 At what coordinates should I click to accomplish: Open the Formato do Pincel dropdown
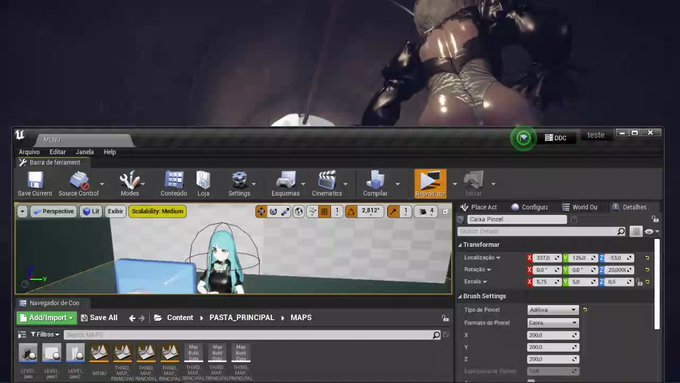[x=553, y=323]
